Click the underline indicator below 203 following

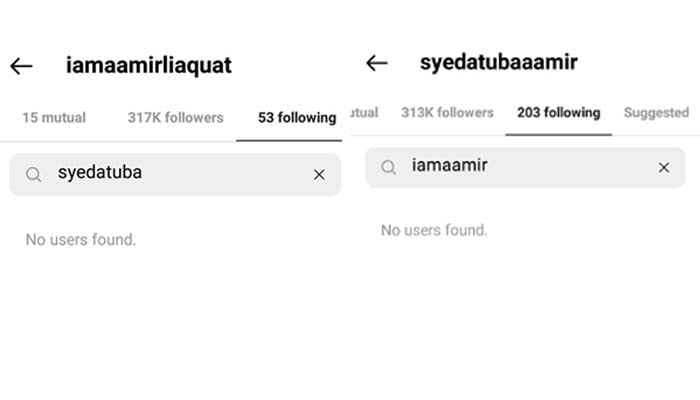[x=558, y=134]
